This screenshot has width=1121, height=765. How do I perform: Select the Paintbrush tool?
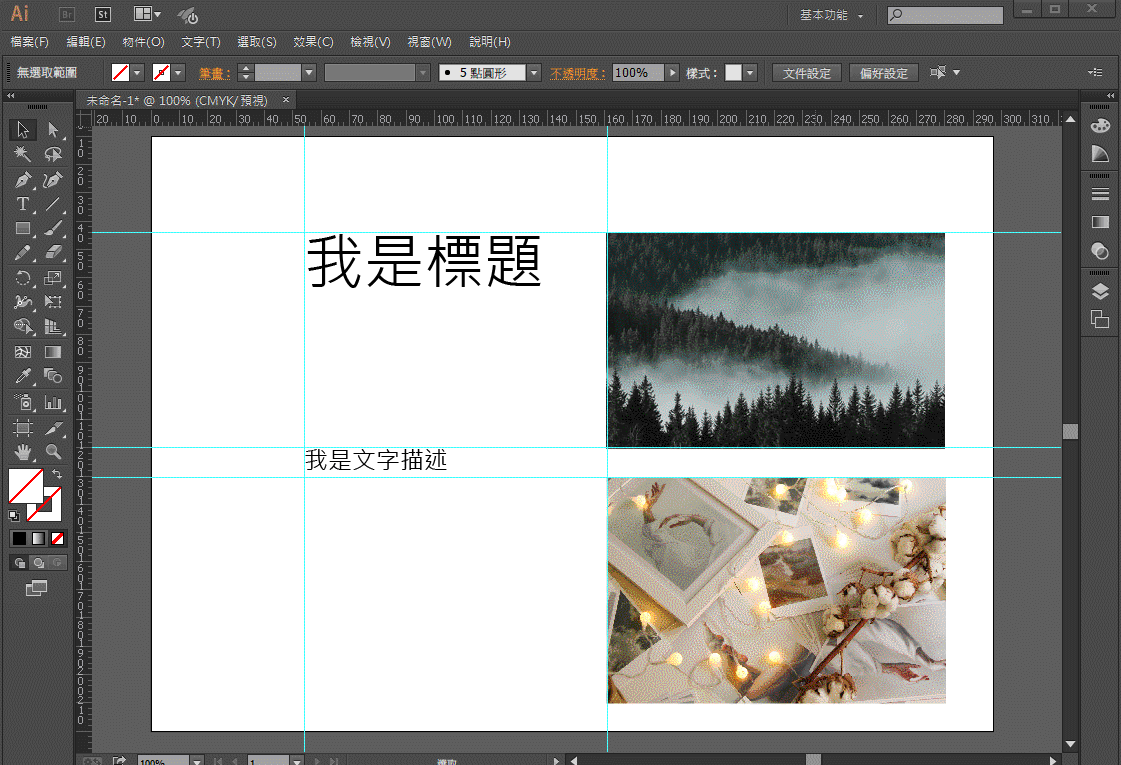(53, 228)
